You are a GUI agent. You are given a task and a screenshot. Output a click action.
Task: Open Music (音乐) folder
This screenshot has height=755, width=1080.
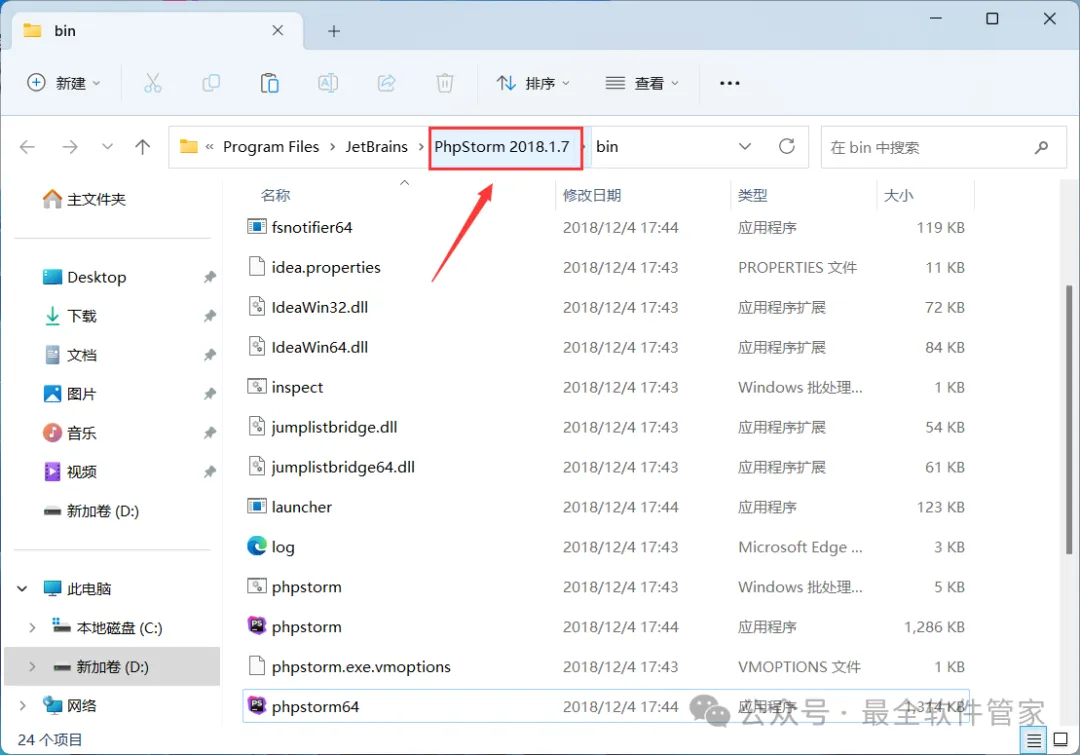[70, 433]
